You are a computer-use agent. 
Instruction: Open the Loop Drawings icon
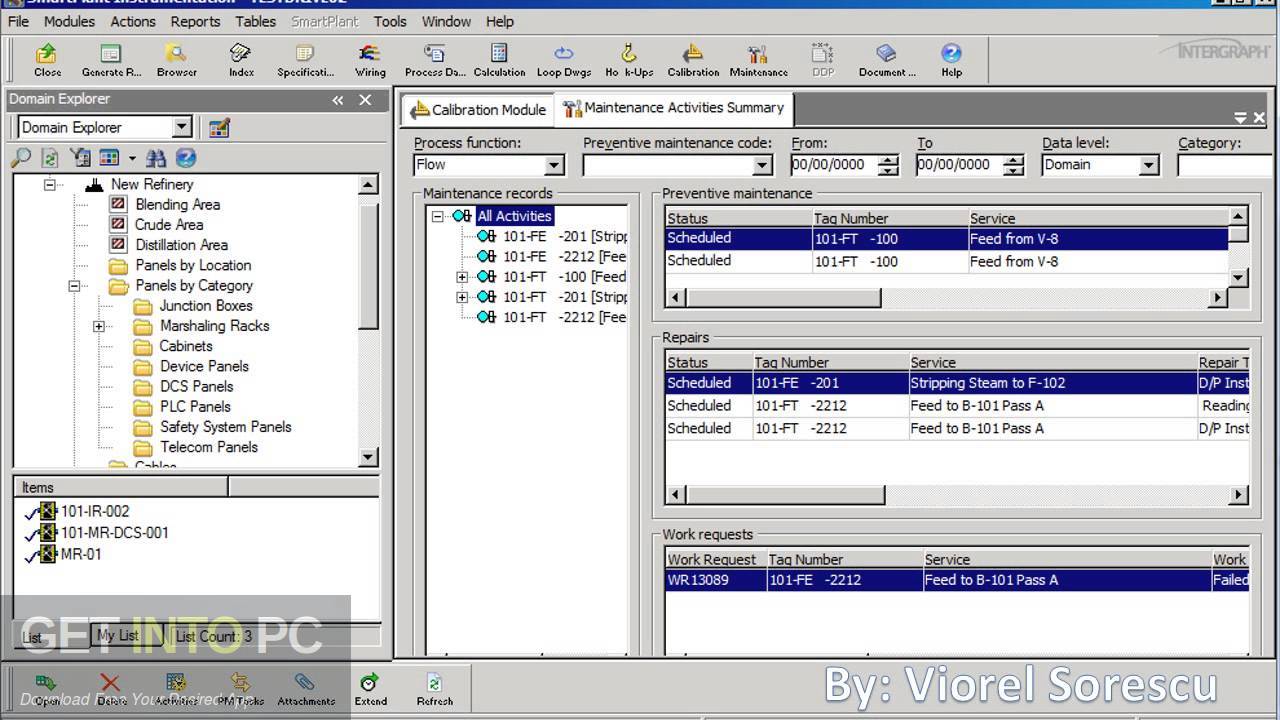(563, 60)
